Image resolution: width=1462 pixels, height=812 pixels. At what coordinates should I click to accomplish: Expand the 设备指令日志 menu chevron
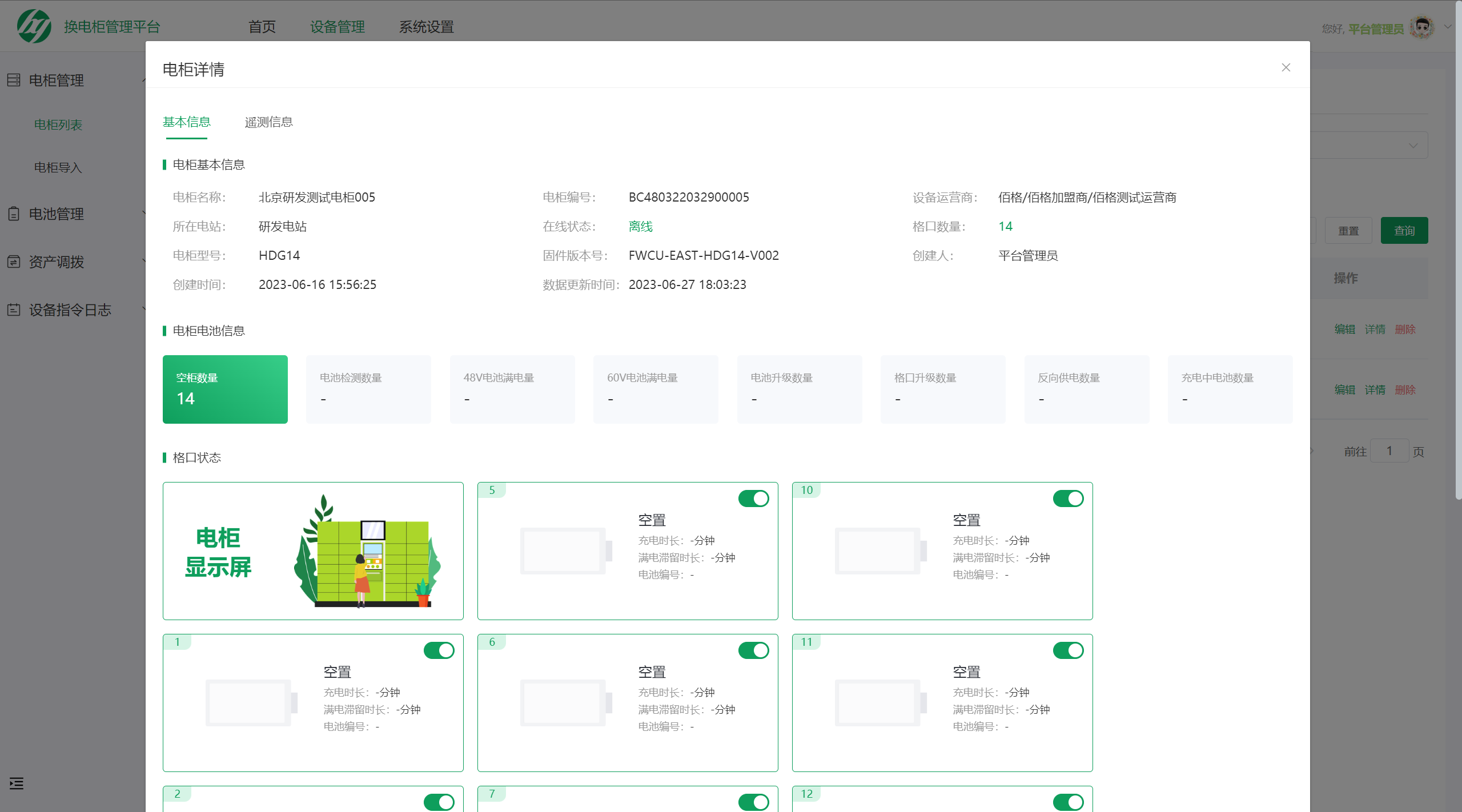143,309
